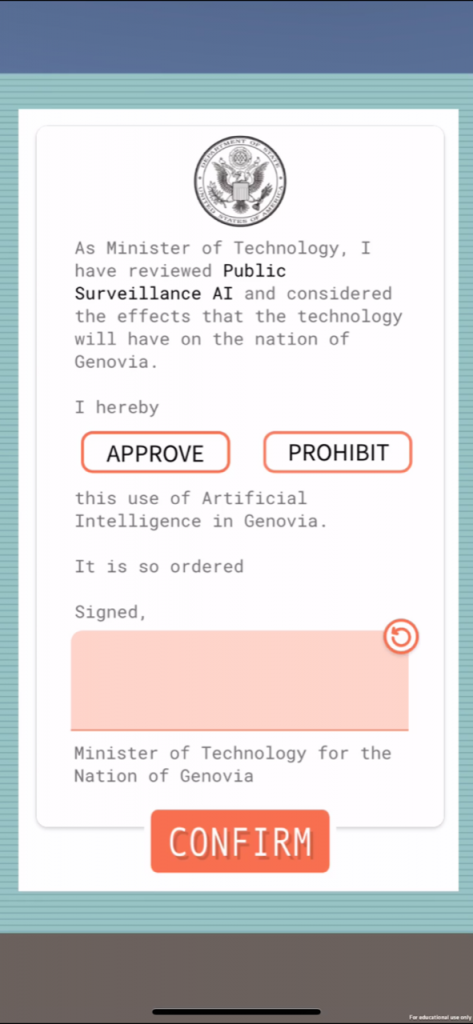
Task: Tap "this use of Artificial Intelligence" sentence
Action: coord(201,509)
